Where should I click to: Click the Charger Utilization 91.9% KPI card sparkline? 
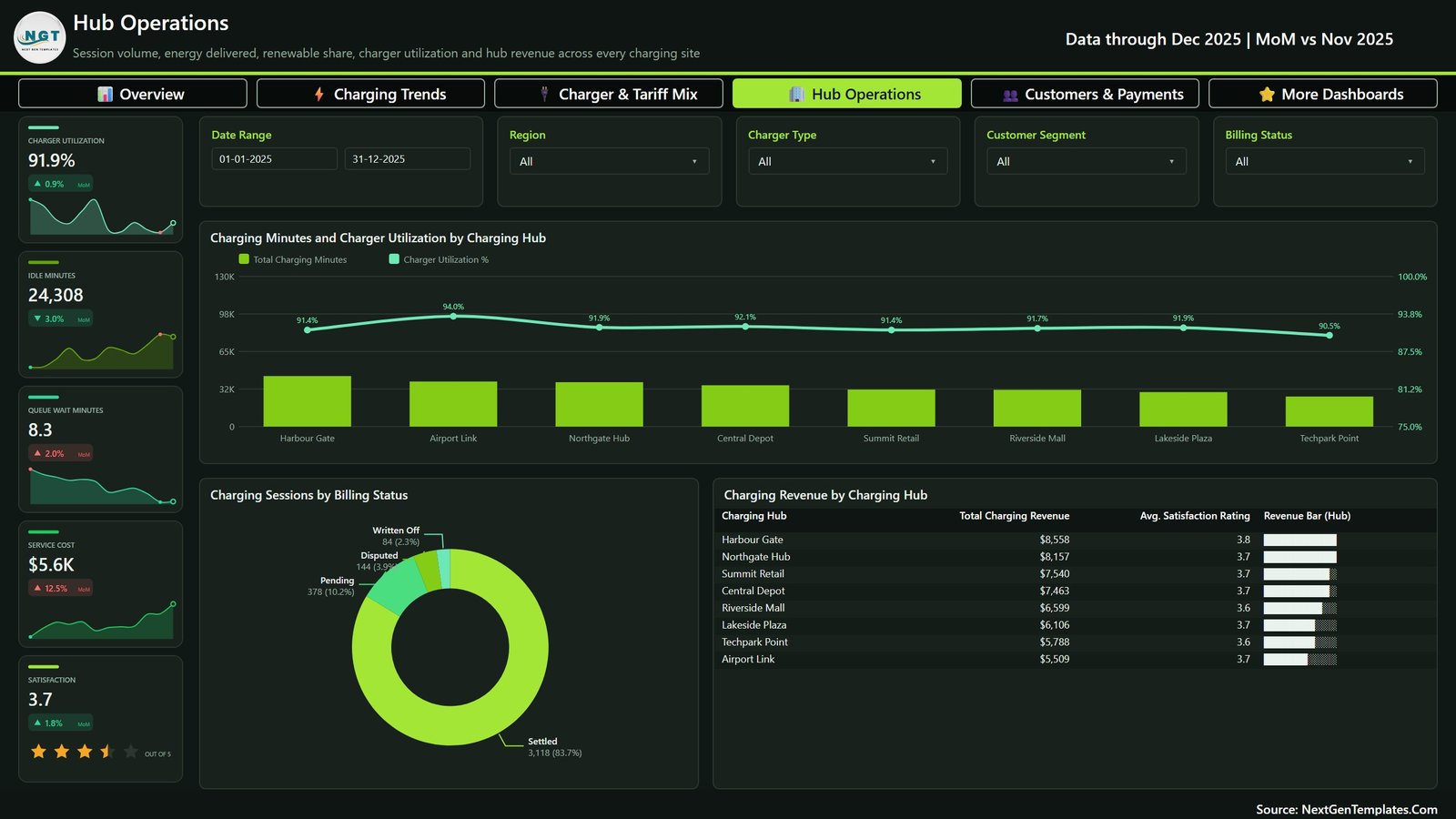[x=101, y=217]
